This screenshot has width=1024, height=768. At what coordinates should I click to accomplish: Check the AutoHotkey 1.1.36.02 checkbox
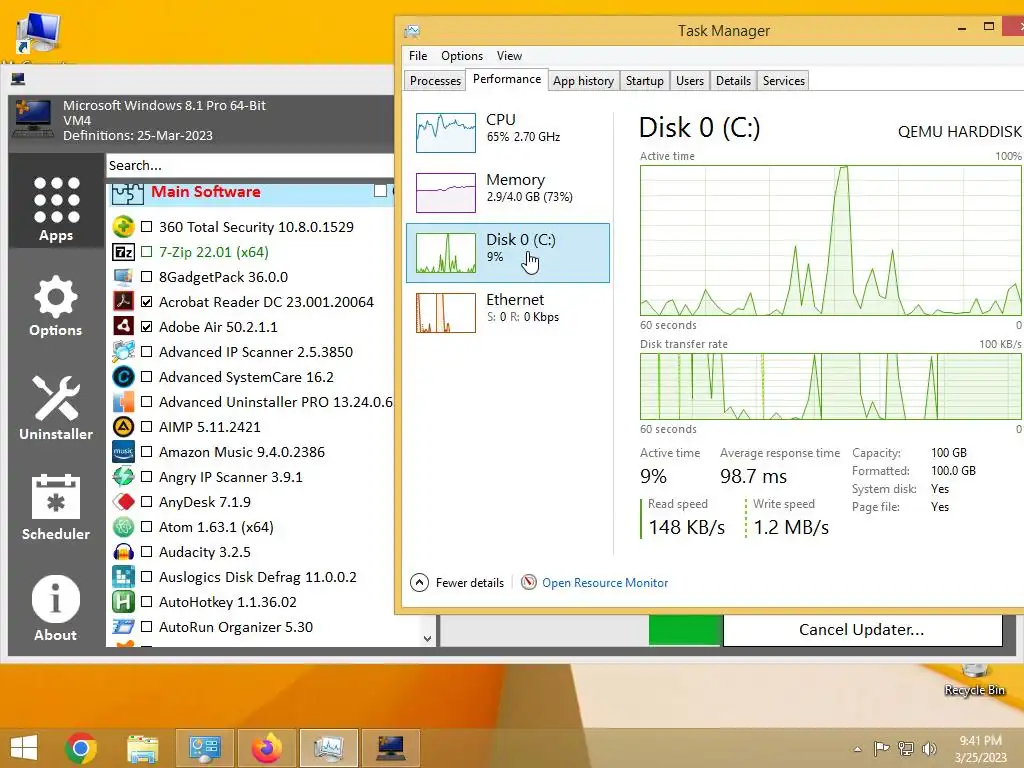(x=146, y=602)
